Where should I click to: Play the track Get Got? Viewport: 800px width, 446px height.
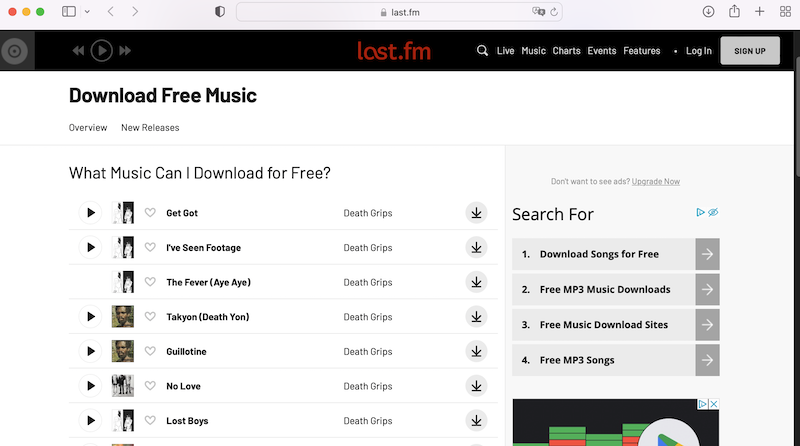tap(91, 213)
